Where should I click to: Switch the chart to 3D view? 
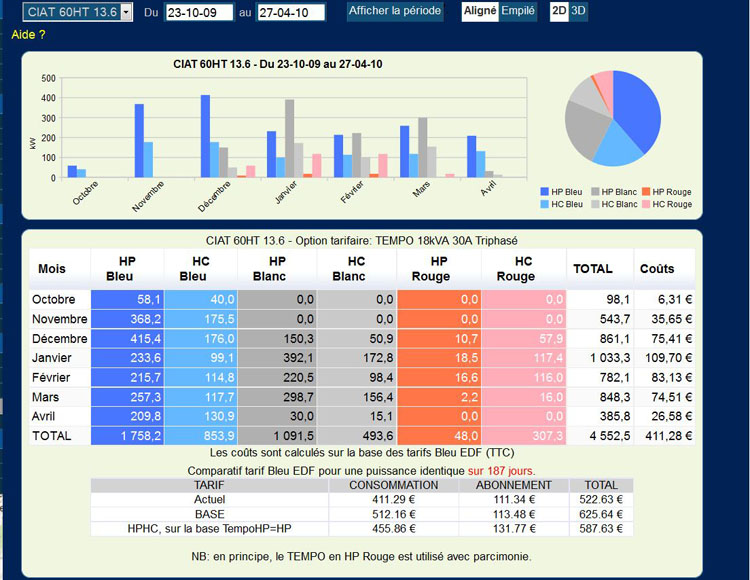point(579,11)
